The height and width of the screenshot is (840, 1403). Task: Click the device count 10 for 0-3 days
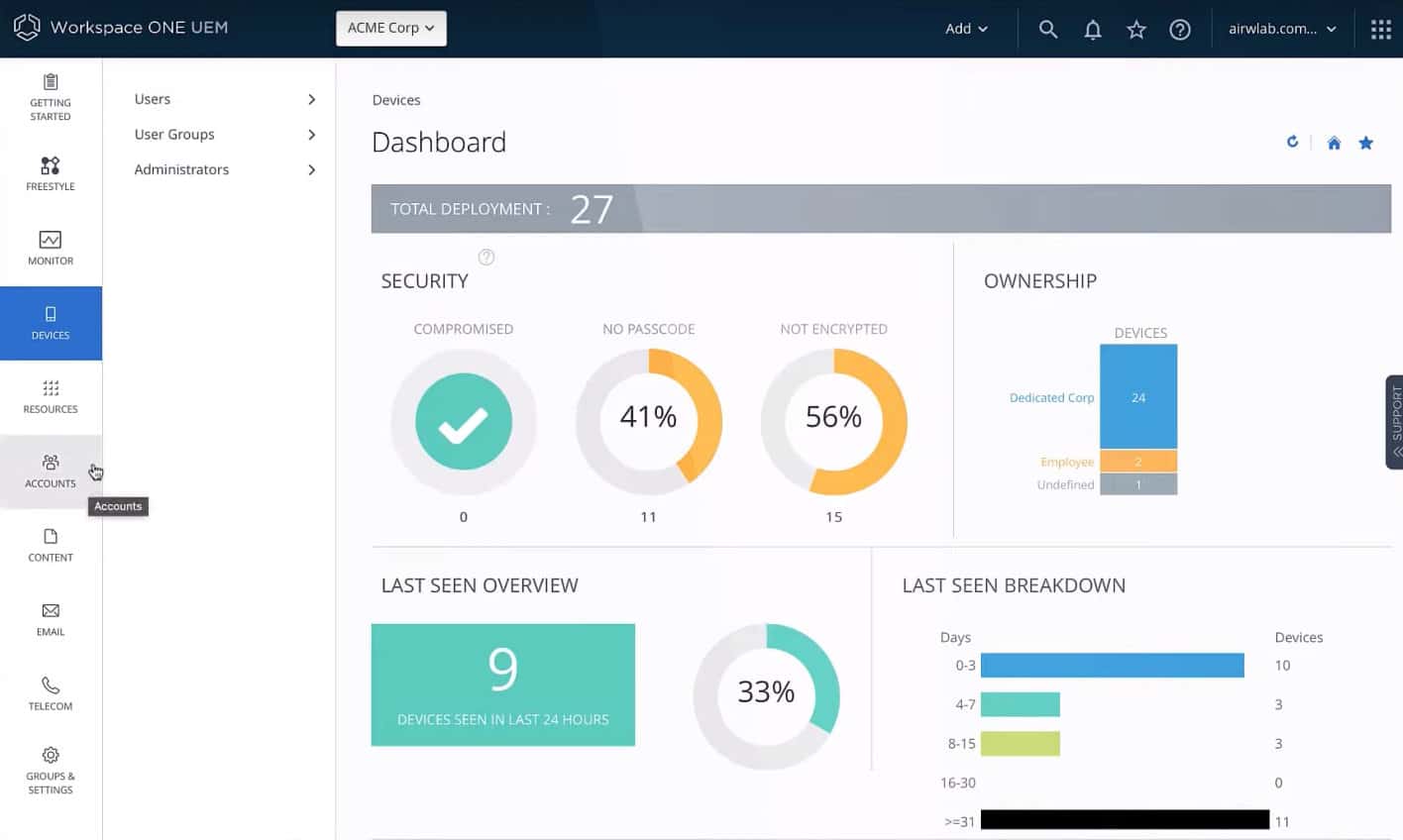(x=1282, y=666)
